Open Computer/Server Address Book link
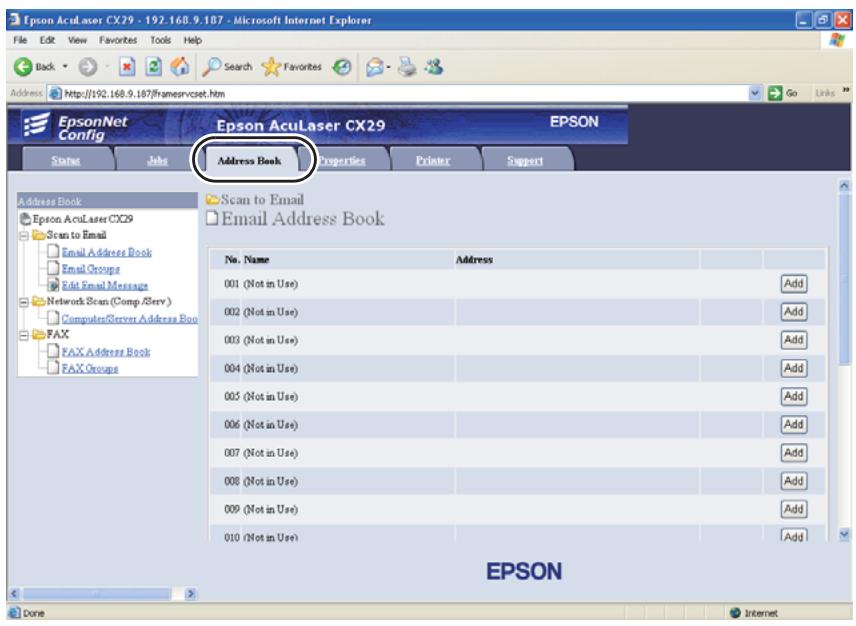The width and height of the screenshot is (856, 626). pos(129,319)
